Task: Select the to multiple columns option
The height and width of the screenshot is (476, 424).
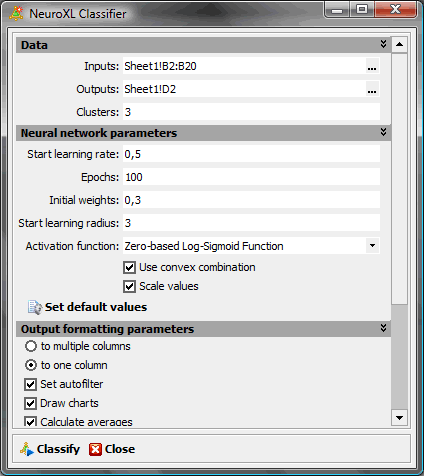Action: 31,346
